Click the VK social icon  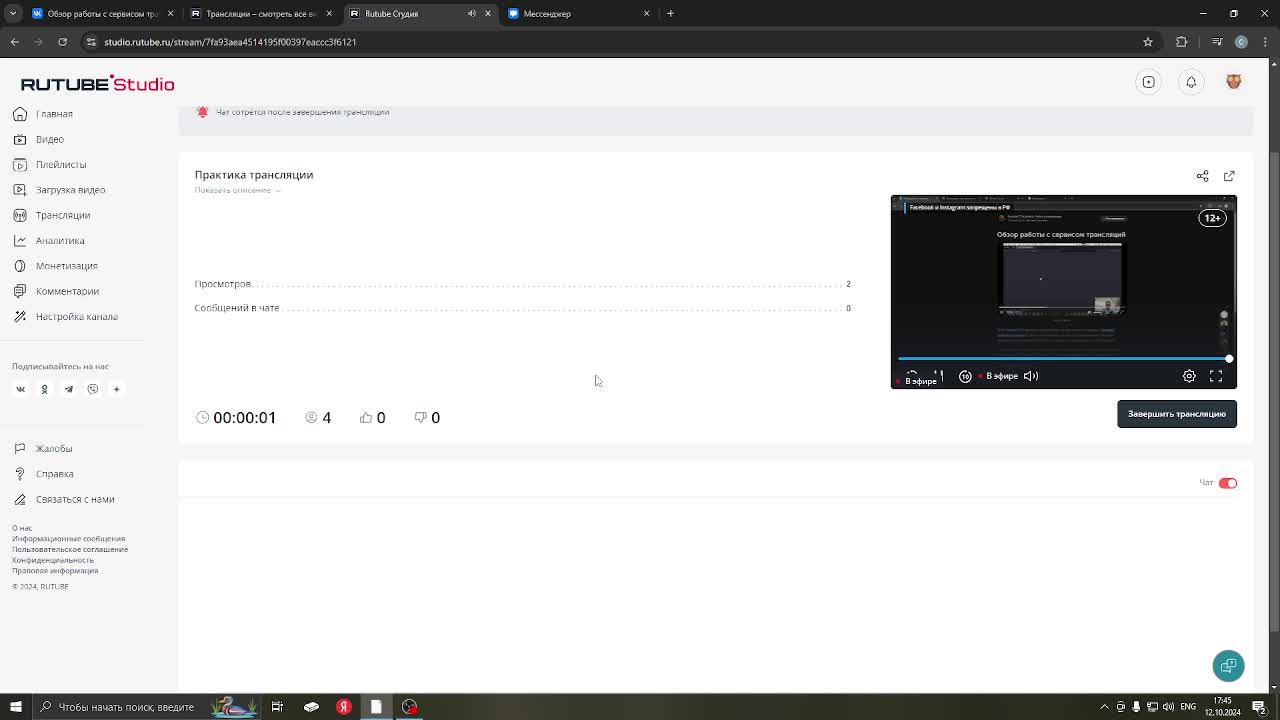(x=20, y=389)
